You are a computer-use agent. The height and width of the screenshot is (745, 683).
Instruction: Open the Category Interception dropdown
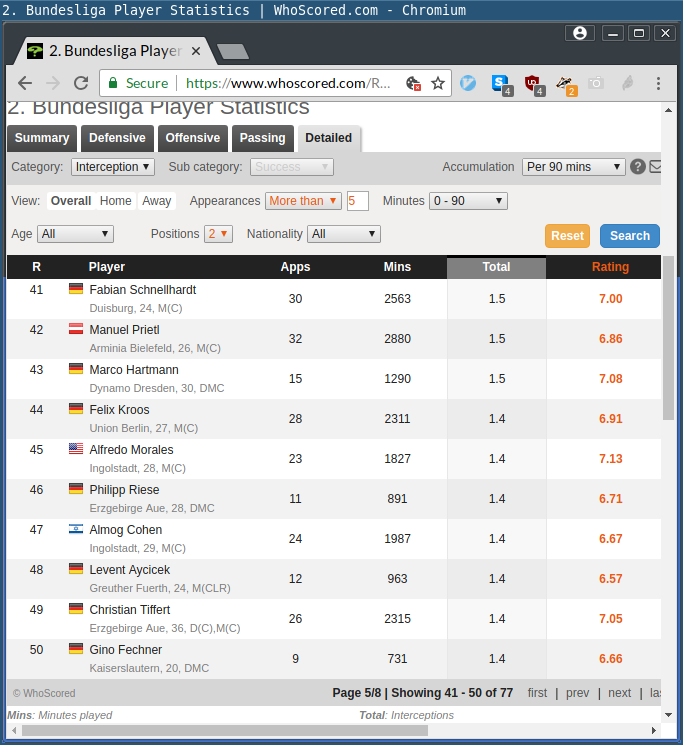113,167
